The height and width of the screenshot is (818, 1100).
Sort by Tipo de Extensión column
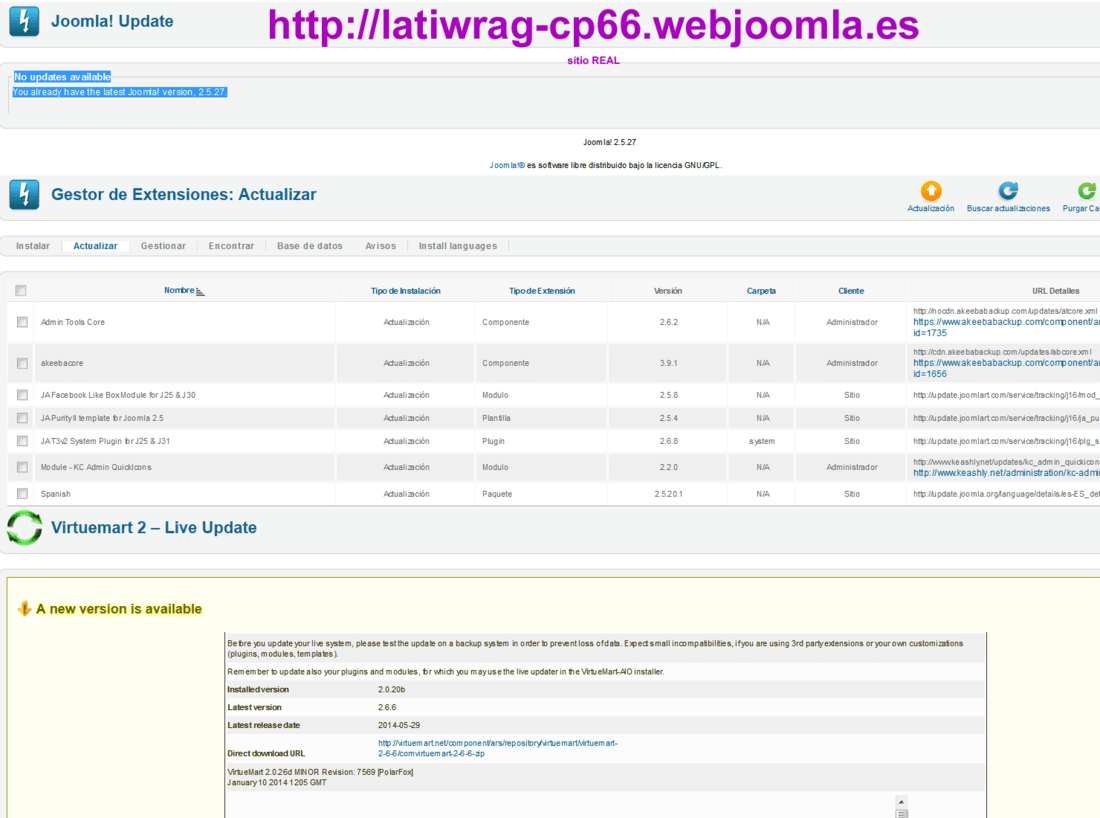[542, 291]
